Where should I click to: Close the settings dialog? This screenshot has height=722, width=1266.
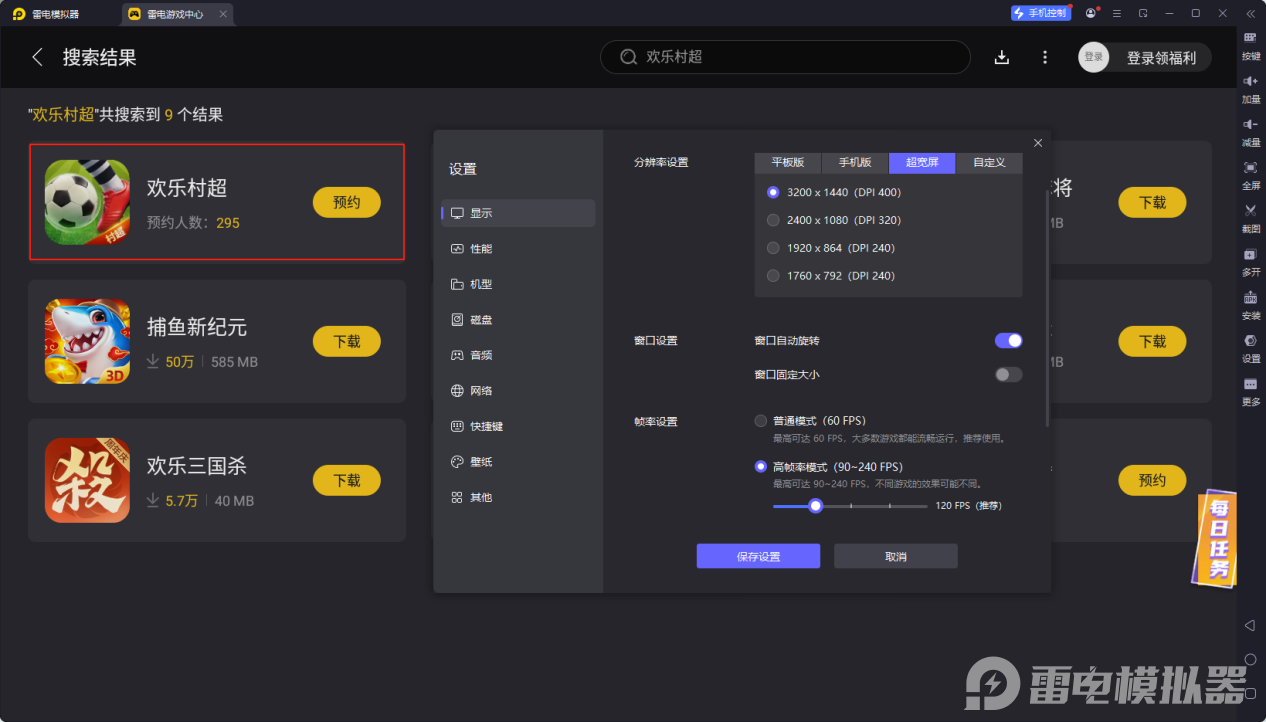point(1038,143)
